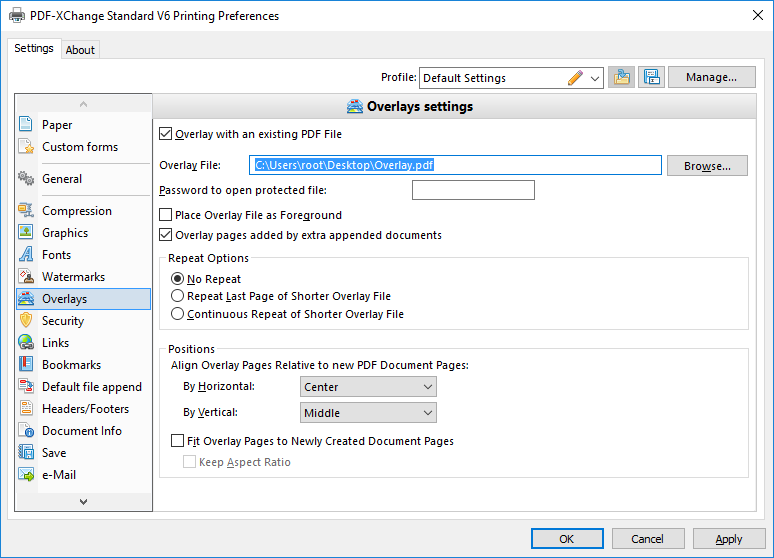Viewport: 774px width, 558px height.
Task: Switch to the Settings tab
Action: [x=34, y=48]
